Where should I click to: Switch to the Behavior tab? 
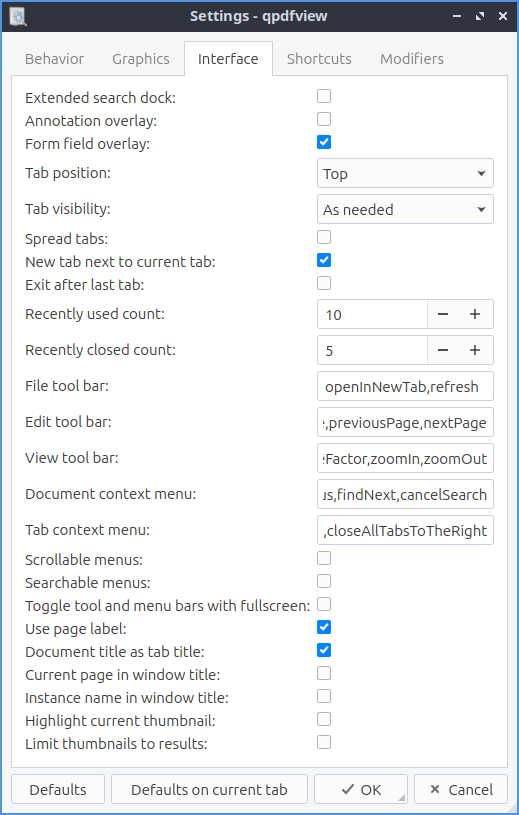[55, 59]
